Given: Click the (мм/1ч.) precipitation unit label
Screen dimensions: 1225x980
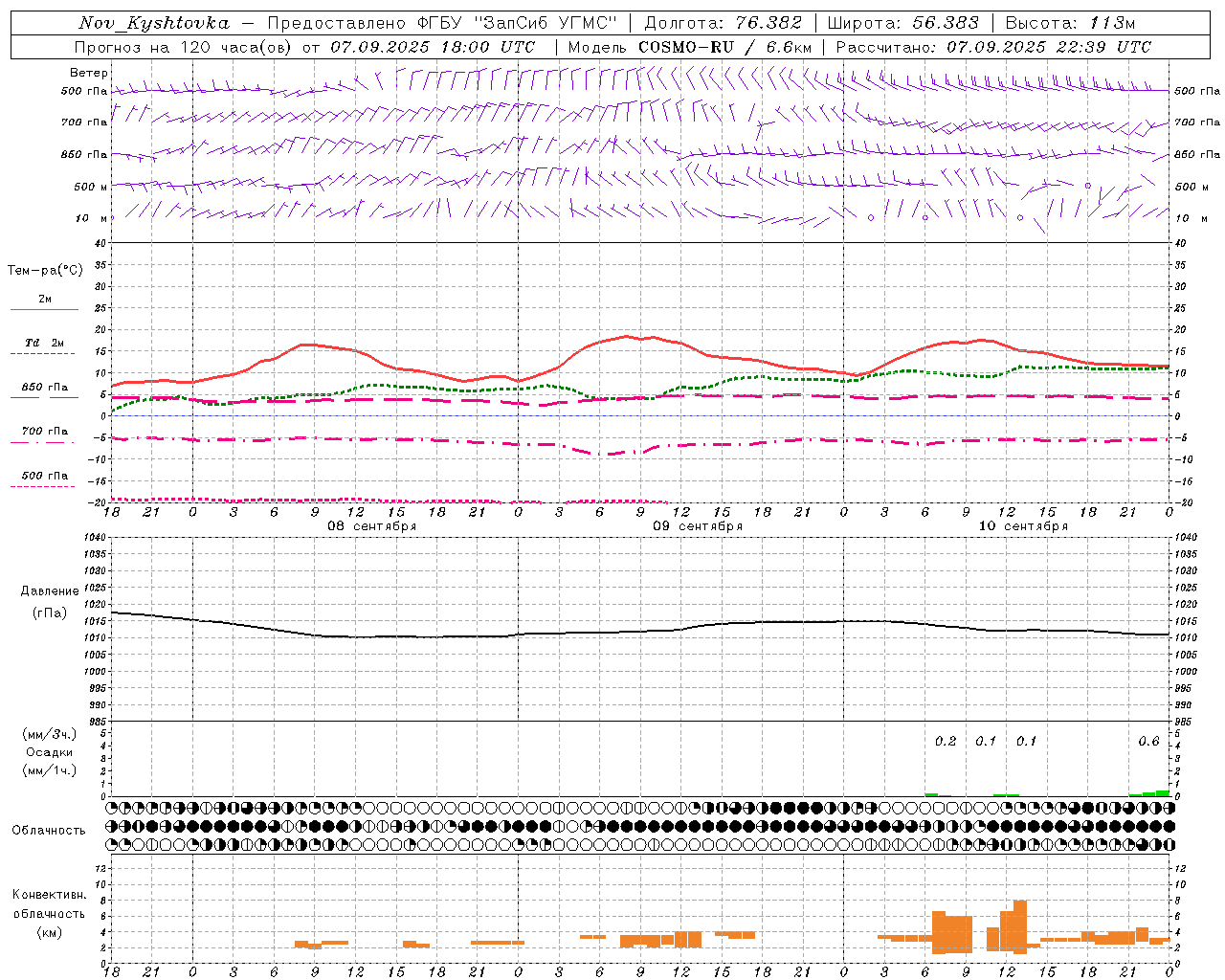Looking at the screenshot, I should tap(50, 770).
